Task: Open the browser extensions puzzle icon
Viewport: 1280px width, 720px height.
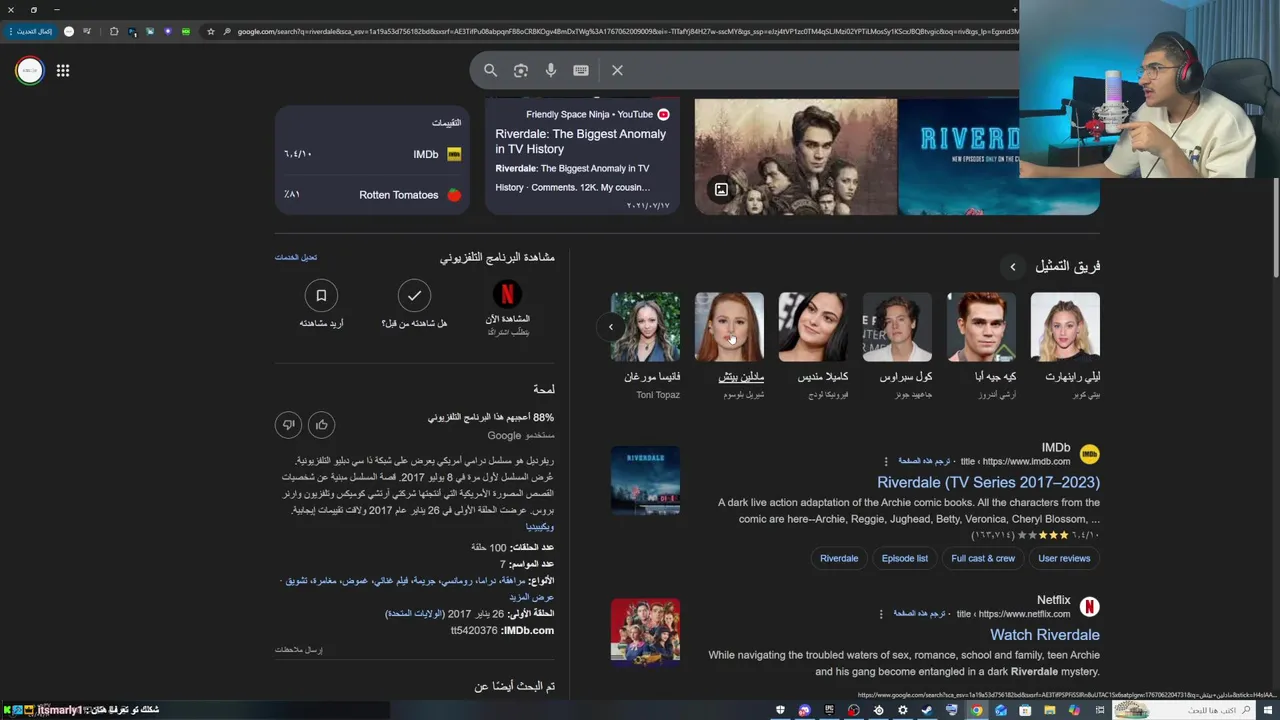Action: (x=114, y=31)
